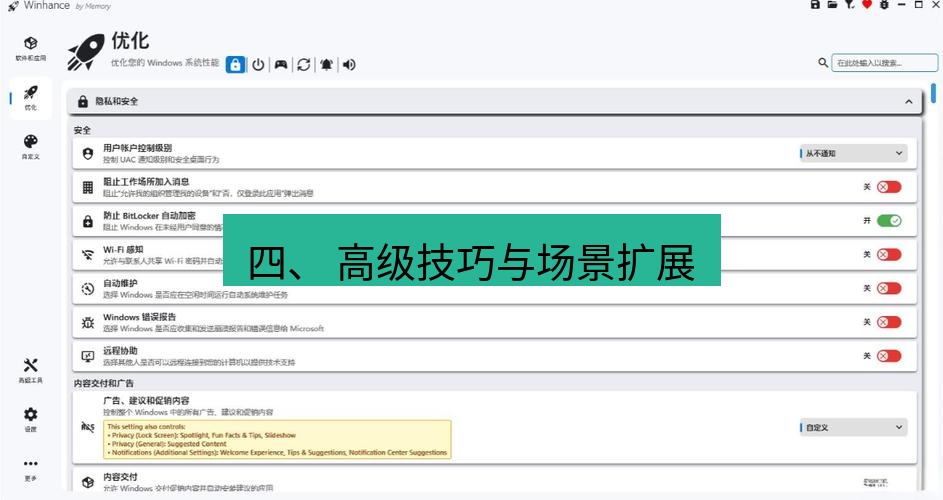Open the gaming controller optimization icon
This screenshot has width=943, height=500.
(281, 64)
